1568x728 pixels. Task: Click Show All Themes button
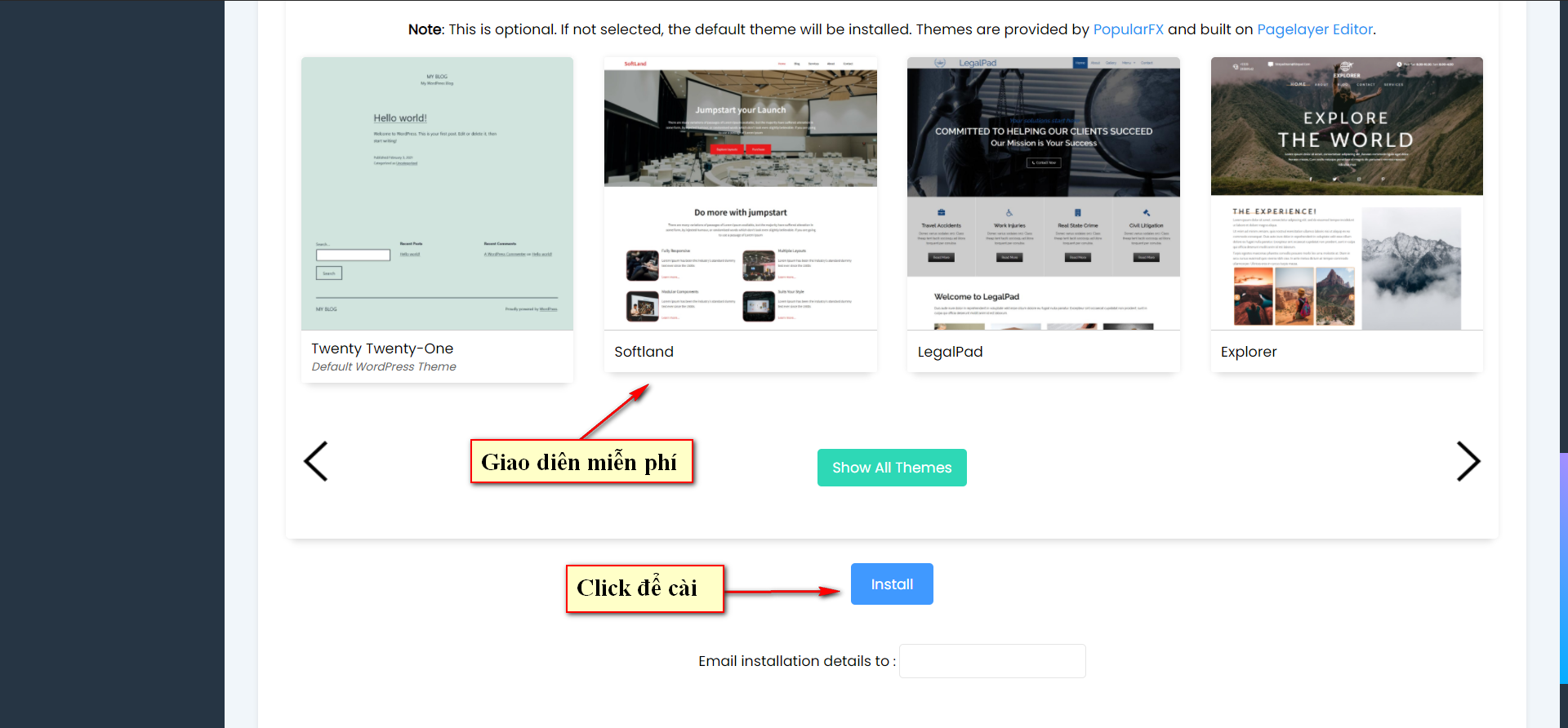pyautogui.click(x=892, y=468)
